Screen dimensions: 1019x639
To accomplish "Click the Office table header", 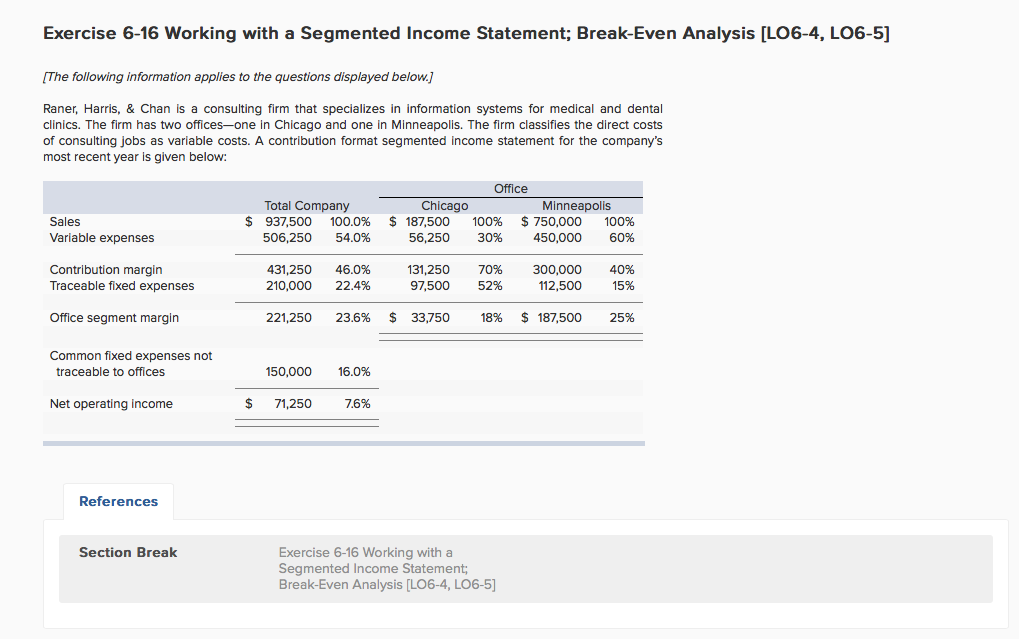I will click(510, 188).
